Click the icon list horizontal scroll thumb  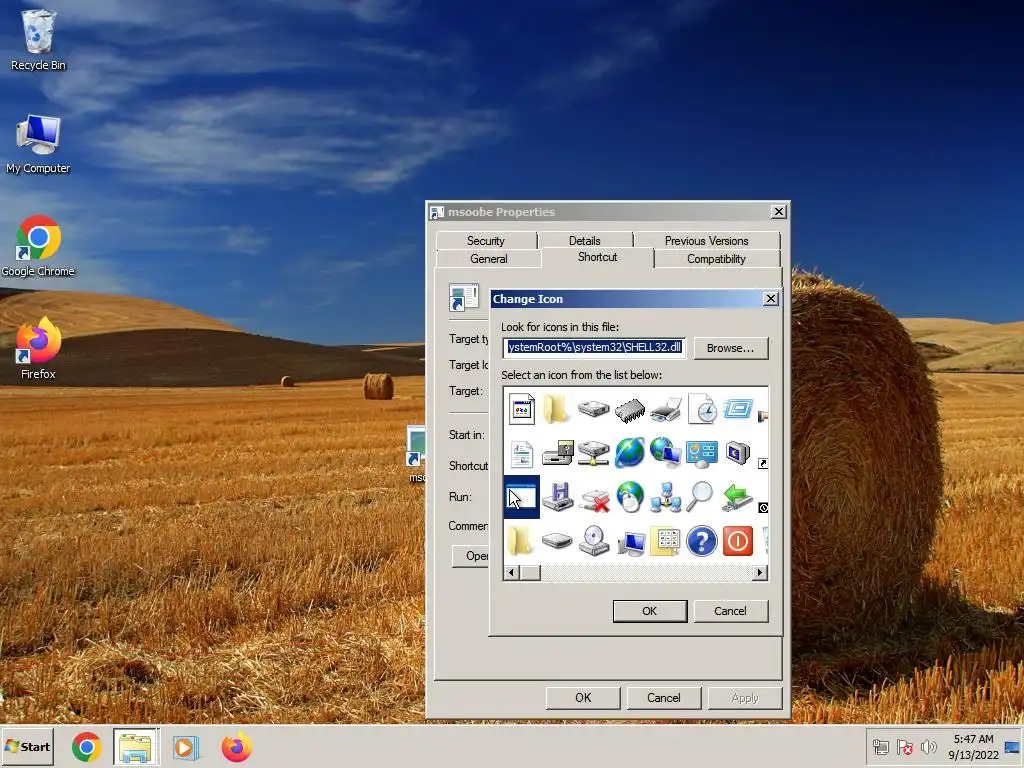(x=530, y=573)
